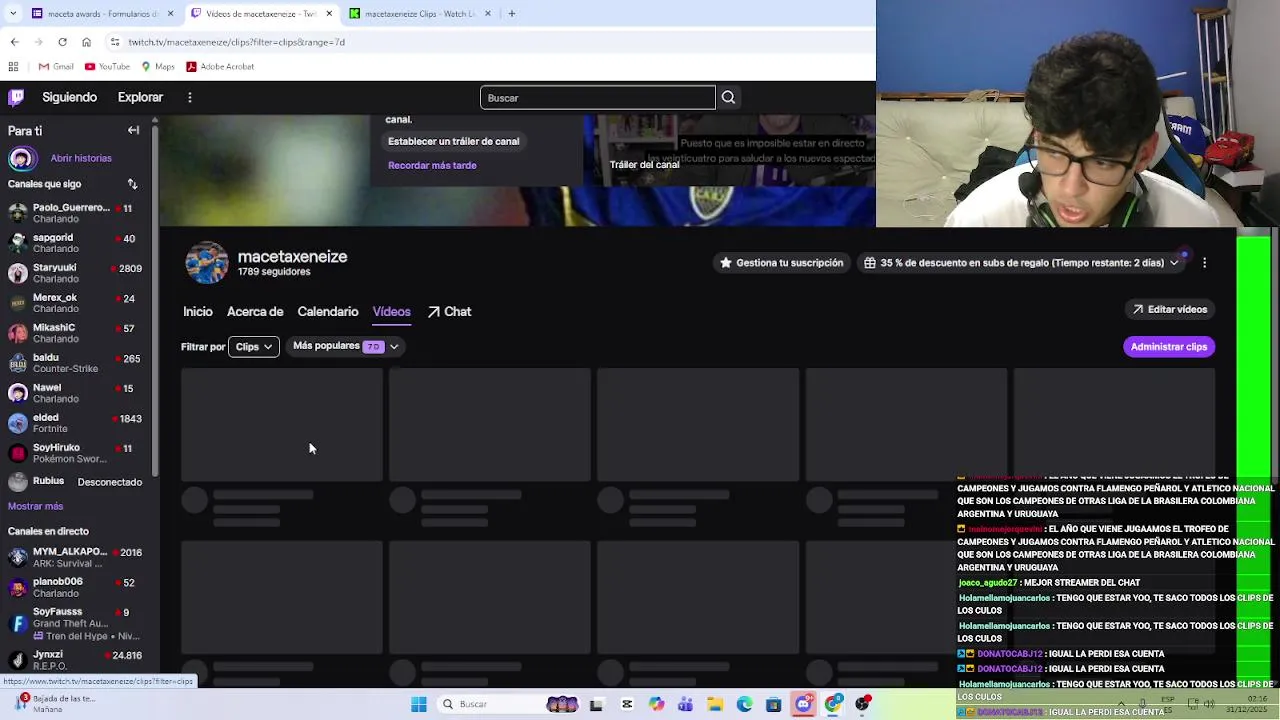Expand followed channels with Mostrar más
1280x720 pixels.
(x=35, y=506)
